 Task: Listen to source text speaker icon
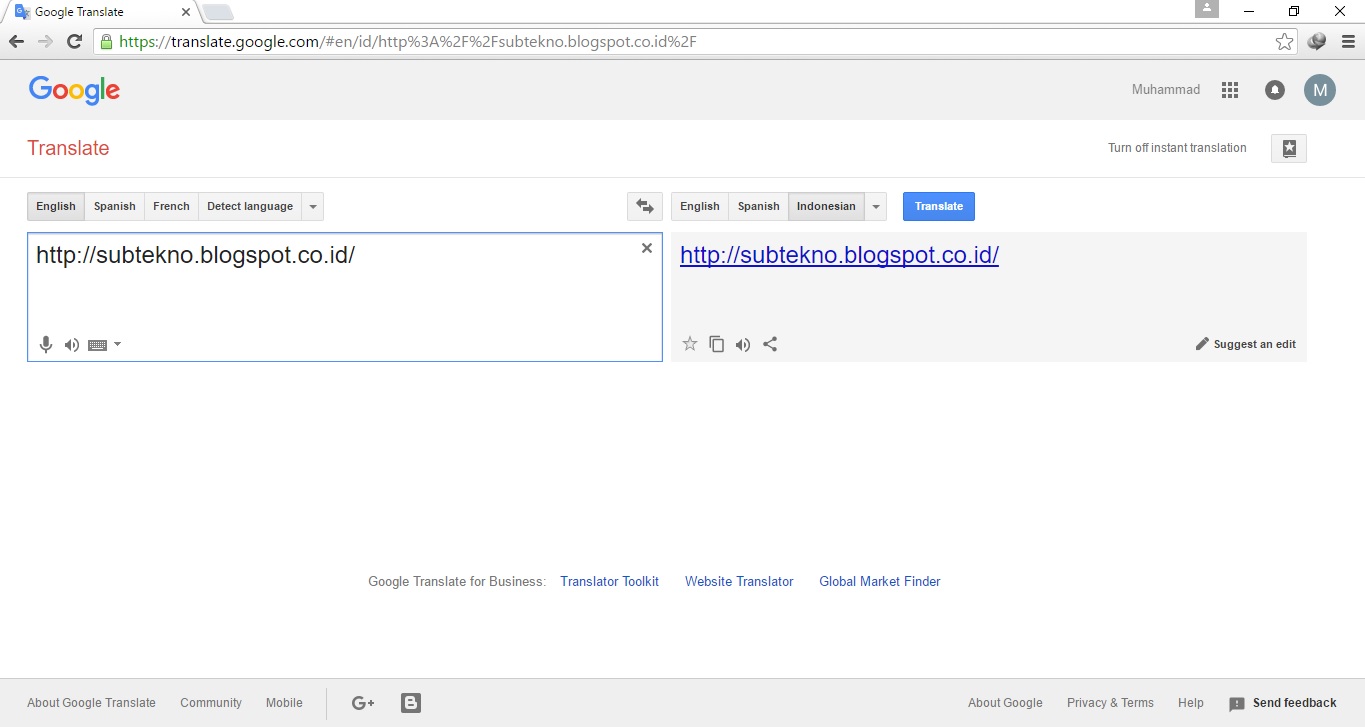(72, 345)
